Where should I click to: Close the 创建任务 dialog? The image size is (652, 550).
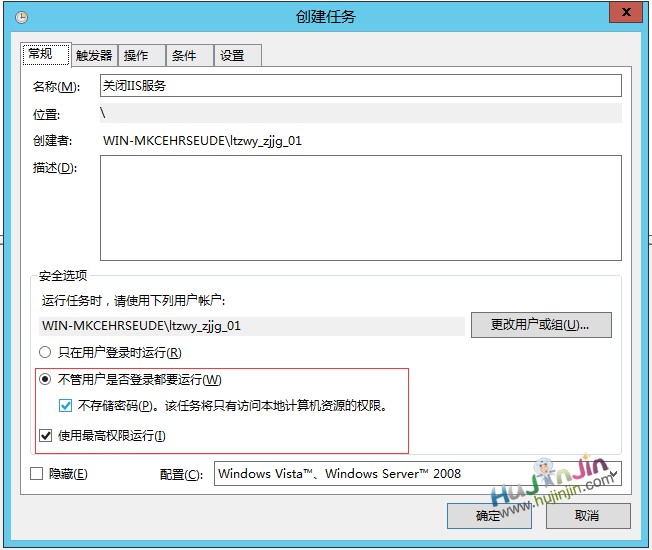click(x=626, y=12)
